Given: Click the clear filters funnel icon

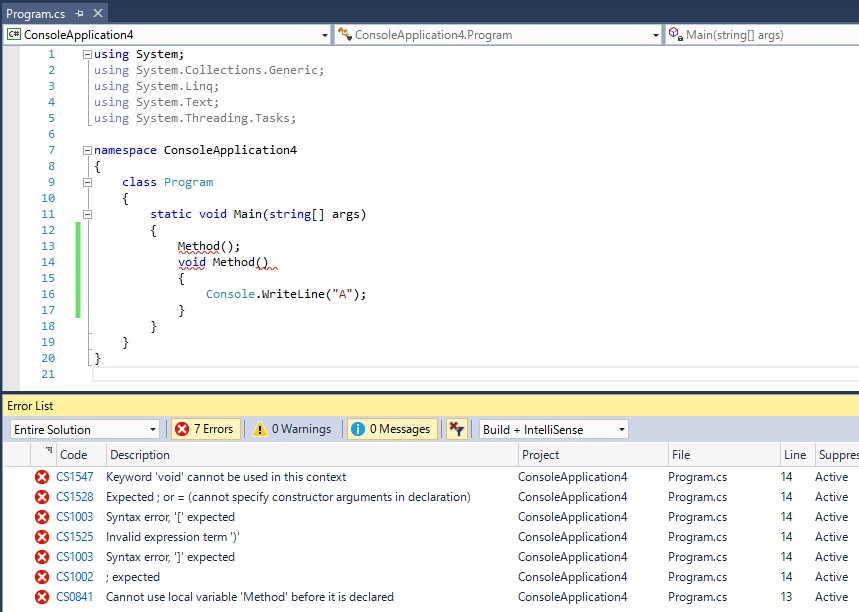Looking at the screenshot, I should point(456,429).
